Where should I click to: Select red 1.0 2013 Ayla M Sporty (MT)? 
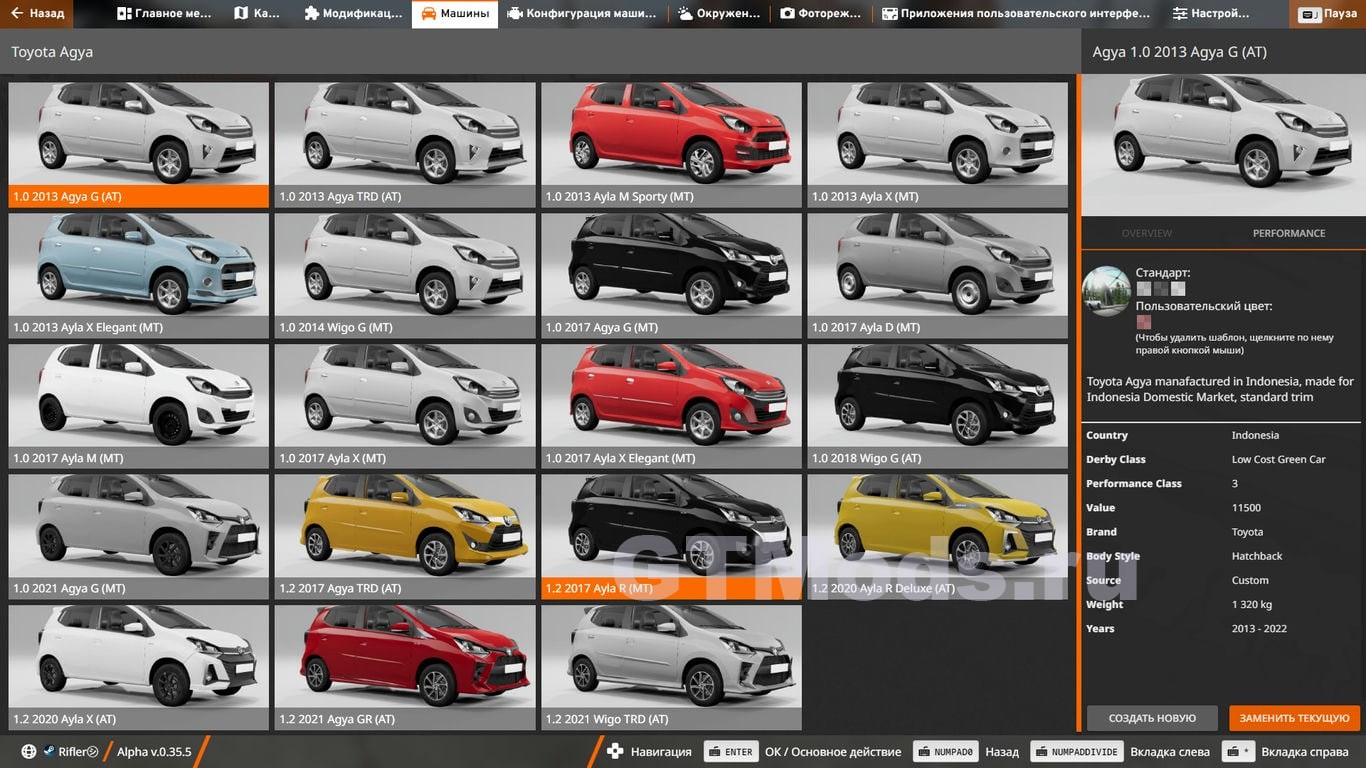(x=671, y=145)
